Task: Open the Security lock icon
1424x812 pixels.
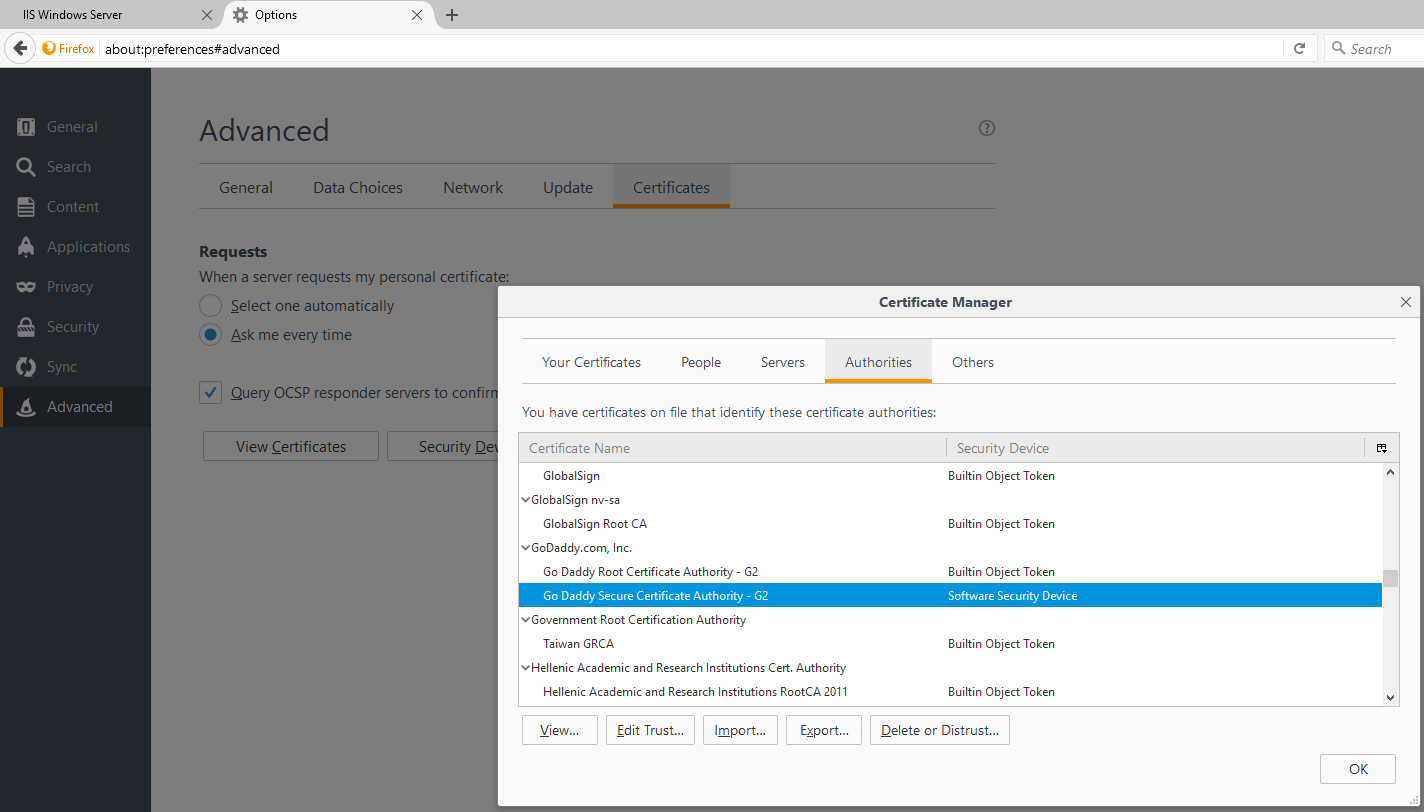Action: [x=26, y=327]
